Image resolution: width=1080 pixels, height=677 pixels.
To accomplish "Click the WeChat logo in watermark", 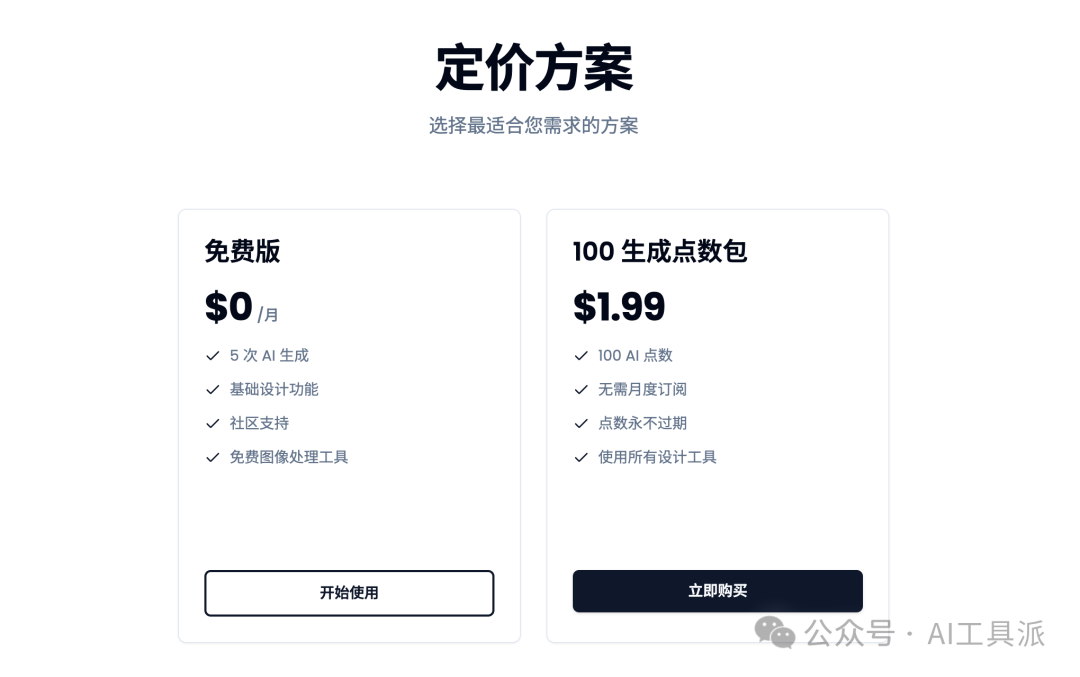I will point(775,632).
